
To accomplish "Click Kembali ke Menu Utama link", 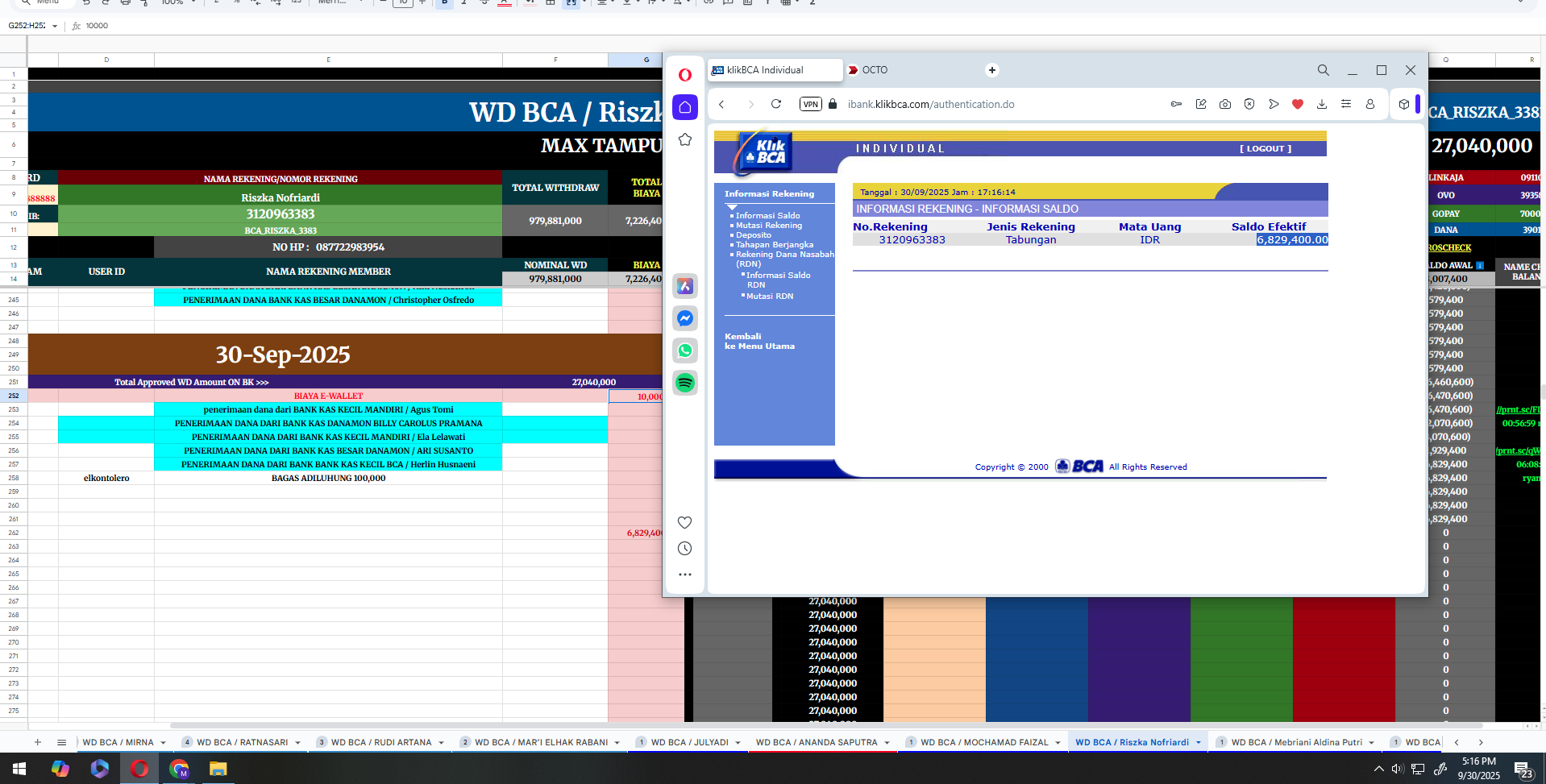I will point(759,341).
